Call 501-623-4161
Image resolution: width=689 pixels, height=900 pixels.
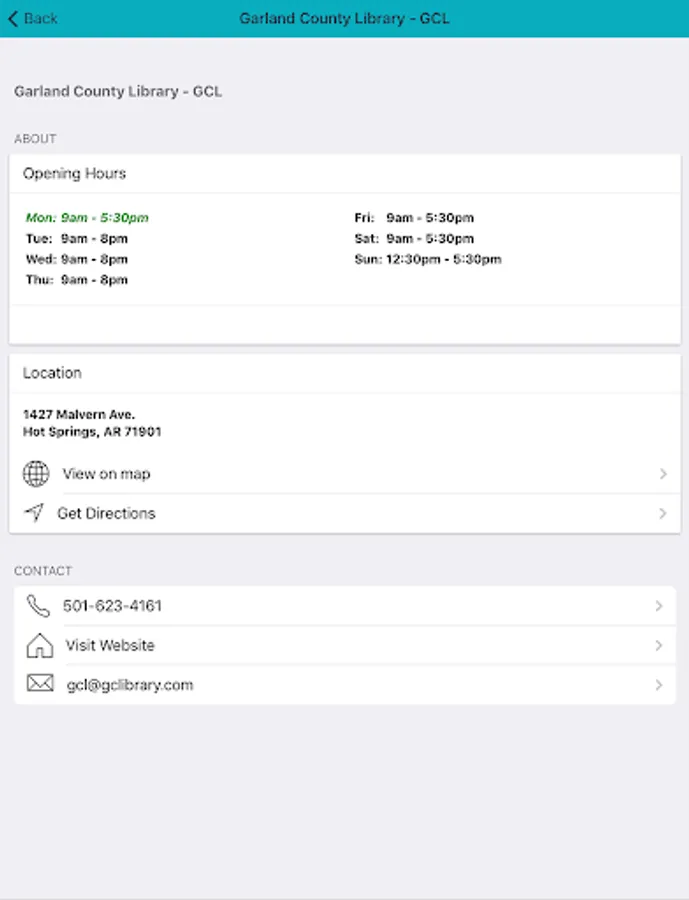tap(112, 606)
